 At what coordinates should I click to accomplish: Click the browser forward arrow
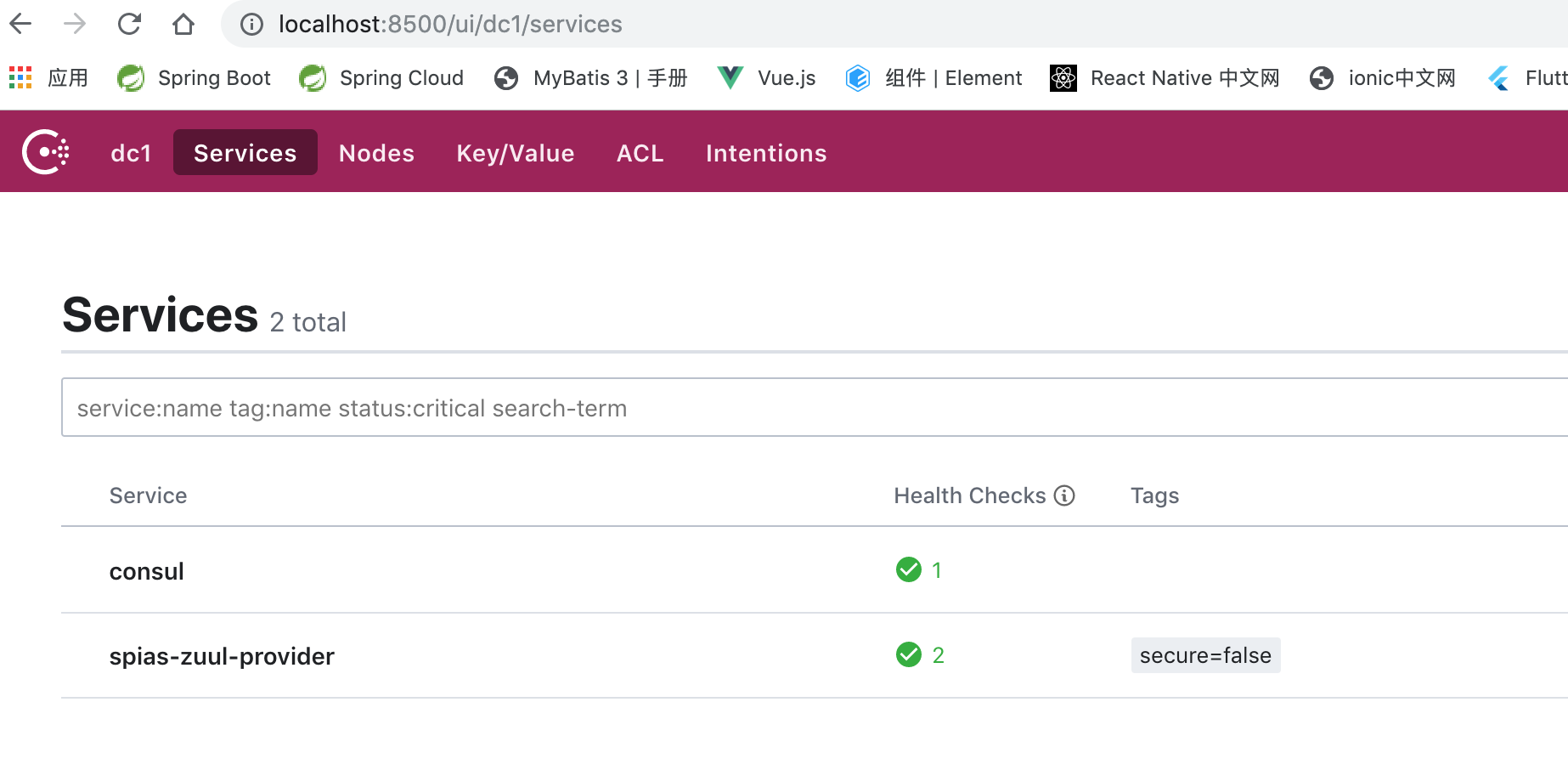(75, 24)
